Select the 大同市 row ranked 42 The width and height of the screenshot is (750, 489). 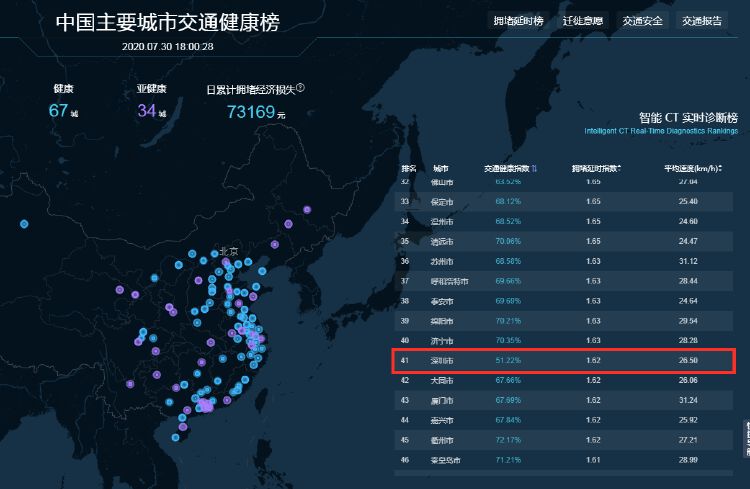[x=565, y=381]
